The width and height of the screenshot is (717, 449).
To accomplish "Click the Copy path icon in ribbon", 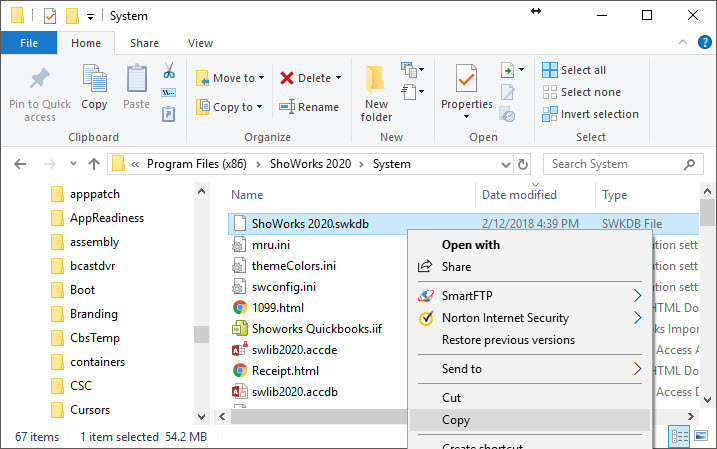I will pyautogui.click(x=168, y=92).
